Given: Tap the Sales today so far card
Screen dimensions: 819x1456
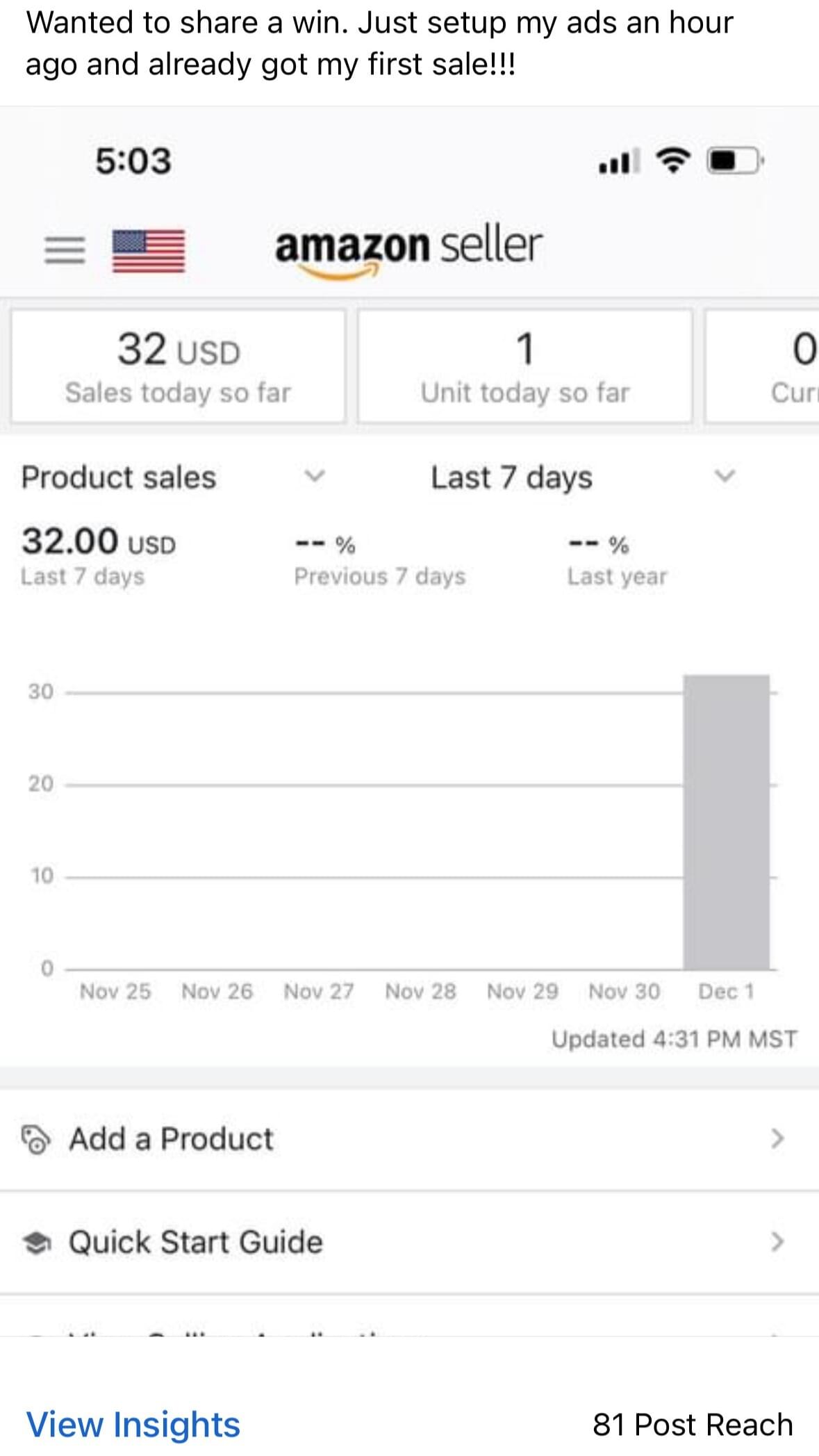Looking at the screenshot, I should pyautogui.click(x=179, y=366).
